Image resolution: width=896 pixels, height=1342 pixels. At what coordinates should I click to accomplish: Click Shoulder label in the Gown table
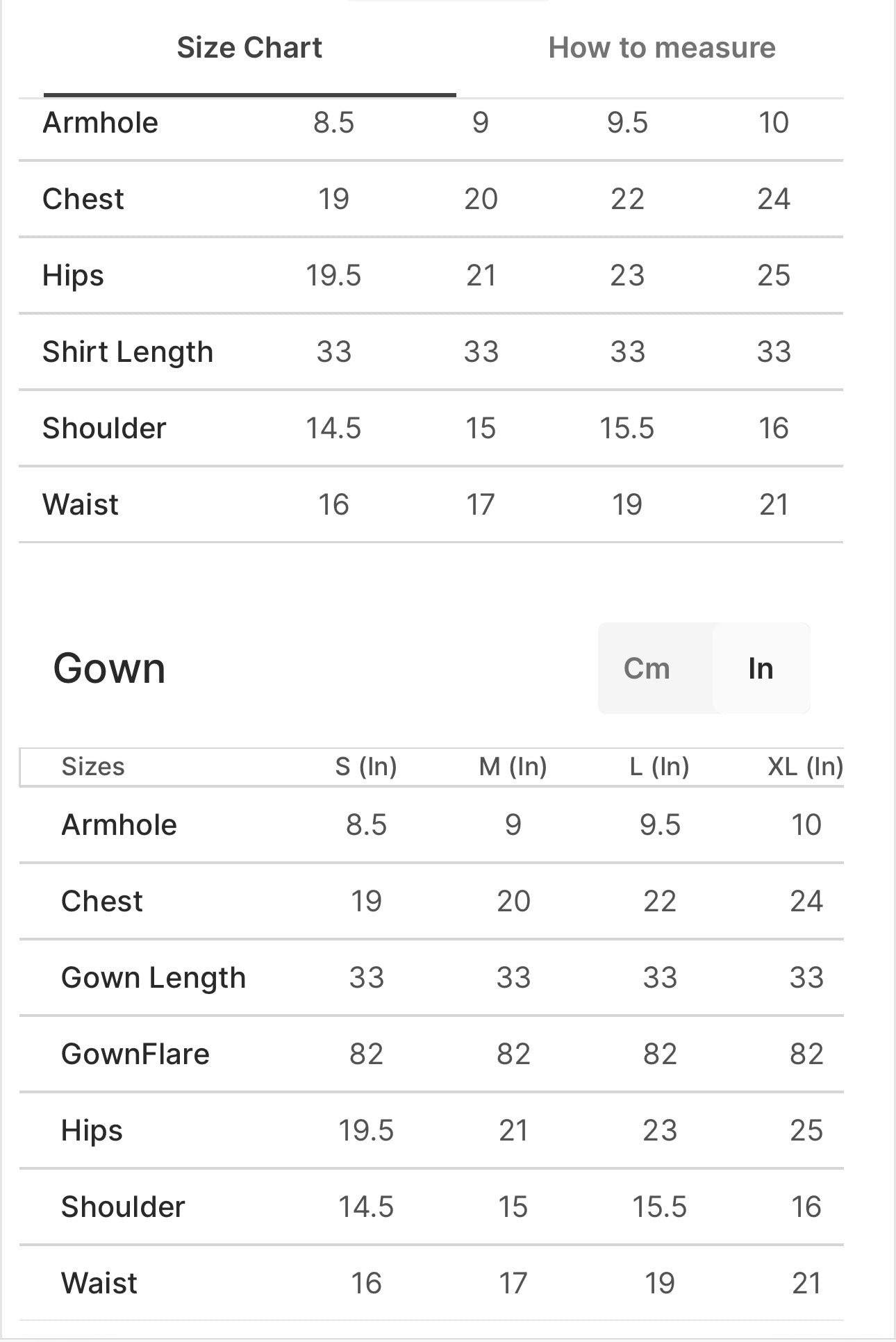pos(123,1207)
